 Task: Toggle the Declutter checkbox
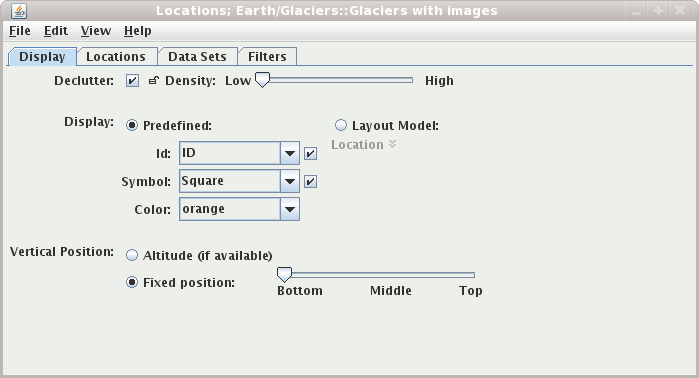132,81
